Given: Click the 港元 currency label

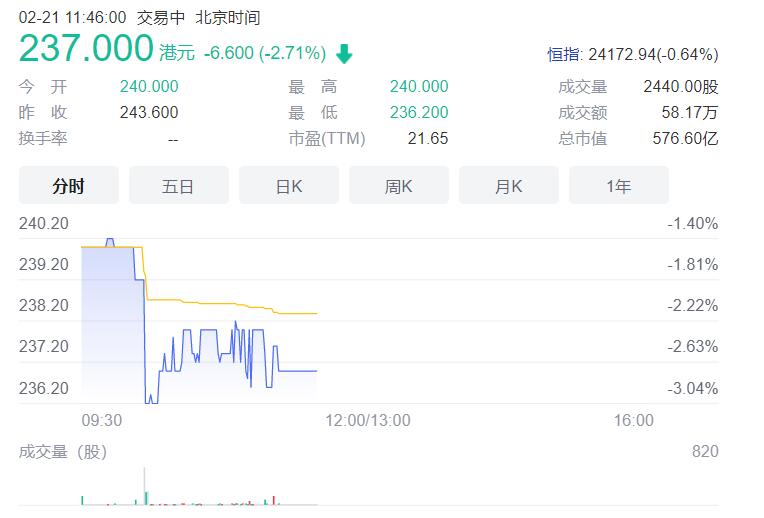Looking at the screenshot, I should pyautogui.click(x=177, y=53).
